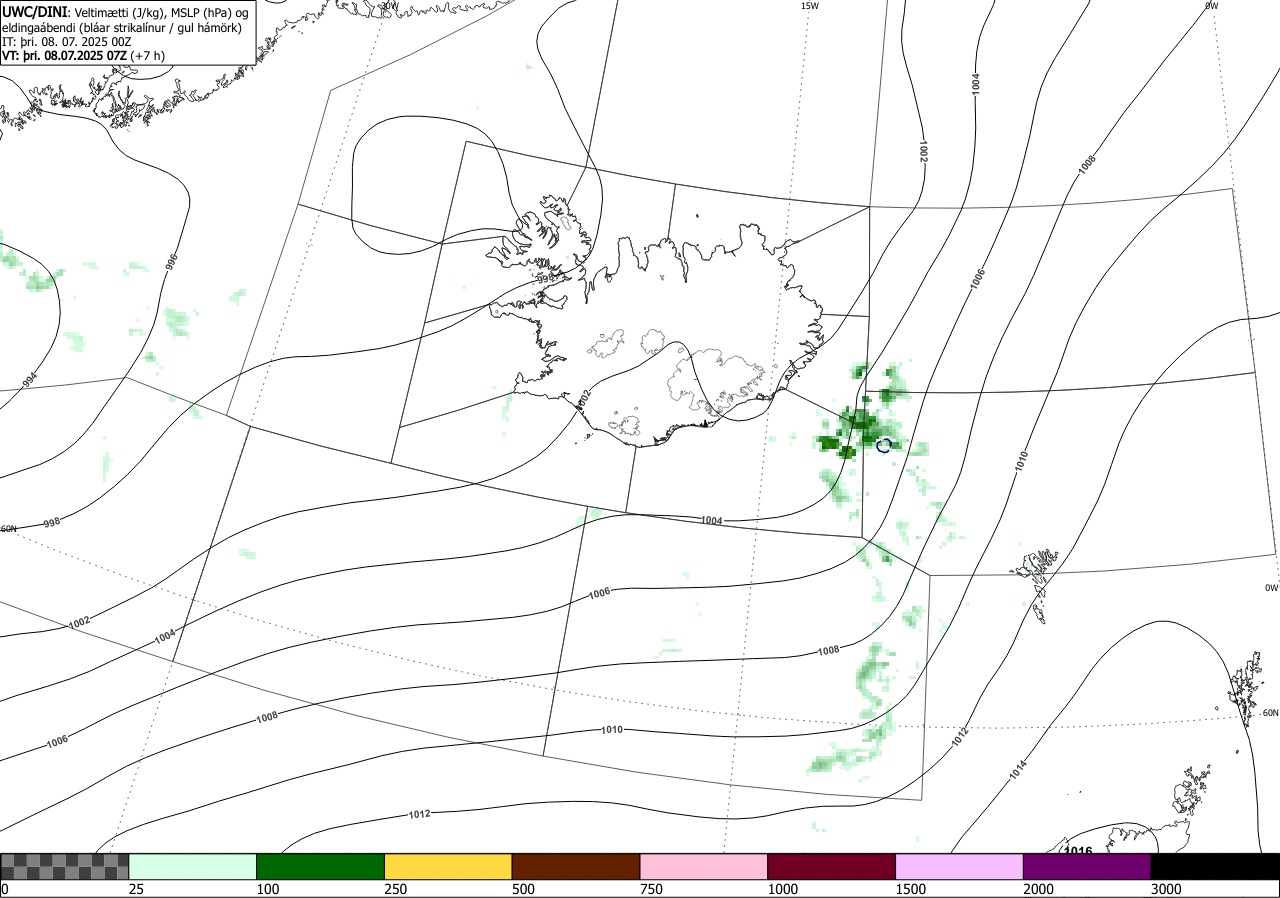Click the "2000" legend tick label
The image size is (1280, 898).
1040,889
